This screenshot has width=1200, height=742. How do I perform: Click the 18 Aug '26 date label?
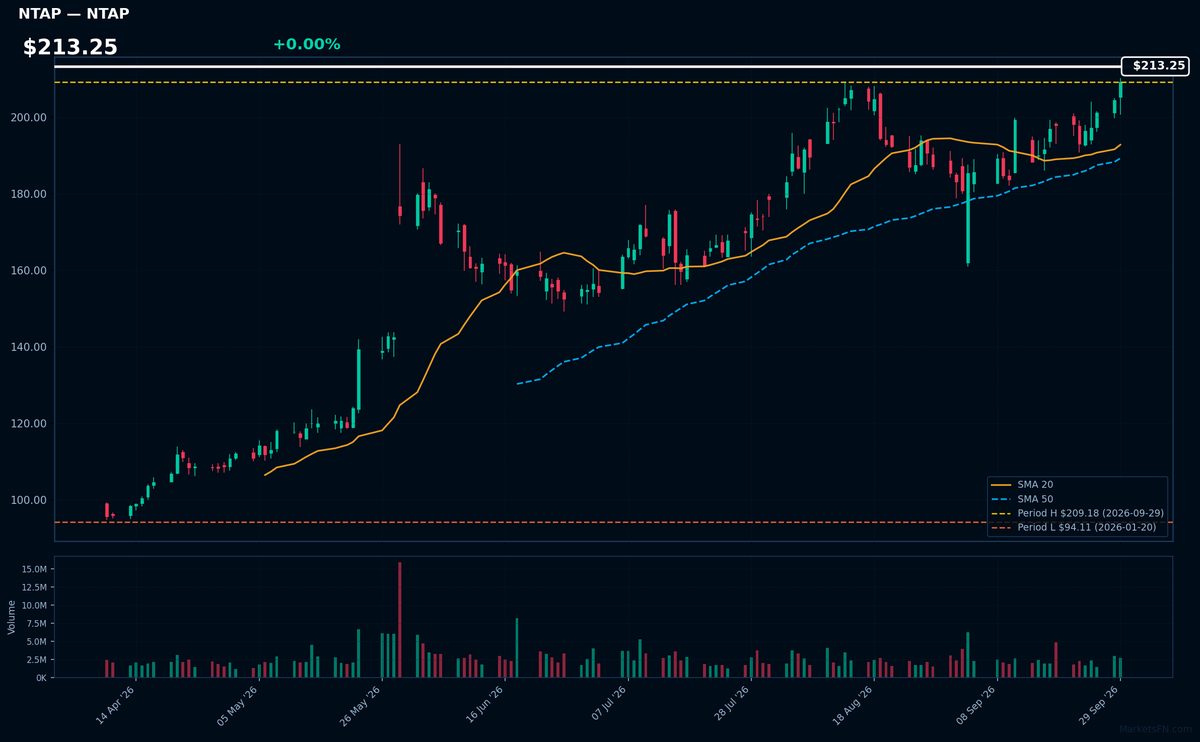[855, 706]
